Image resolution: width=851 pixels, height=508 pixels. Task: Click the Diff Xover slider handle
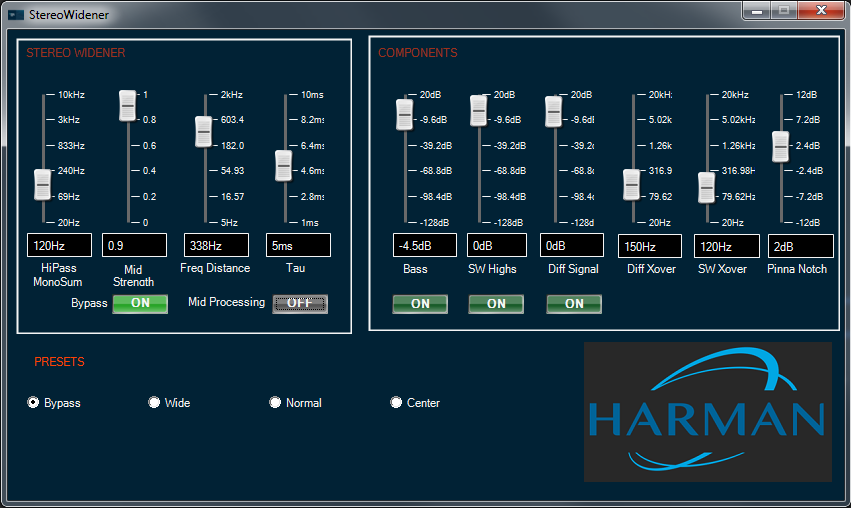[x=632, y=185]
